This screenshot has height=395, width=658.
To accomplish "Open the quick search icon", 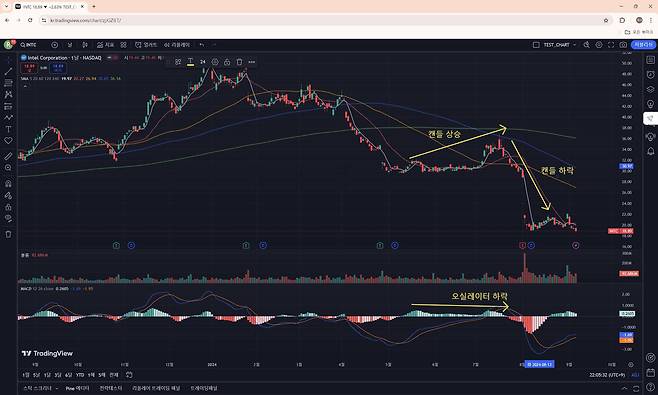I will [586, 44].
